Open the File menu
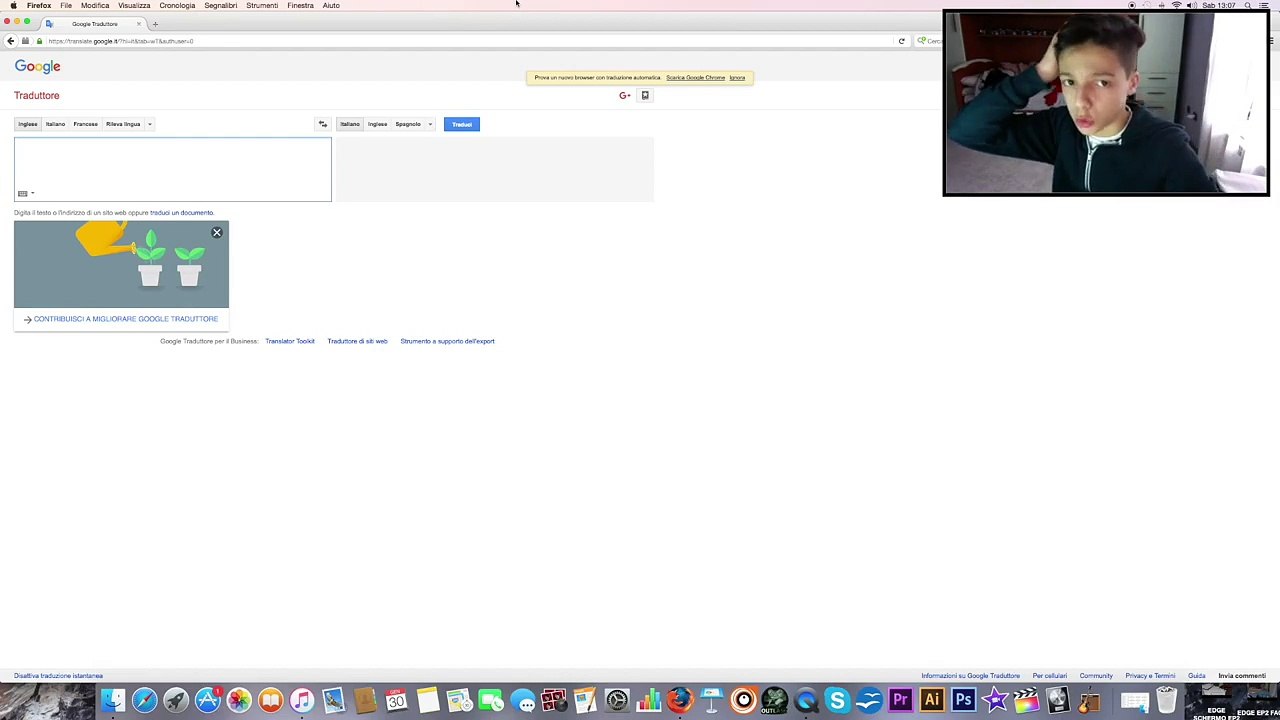The height and width of the screenshot is (720, 1280). (66, 5)
